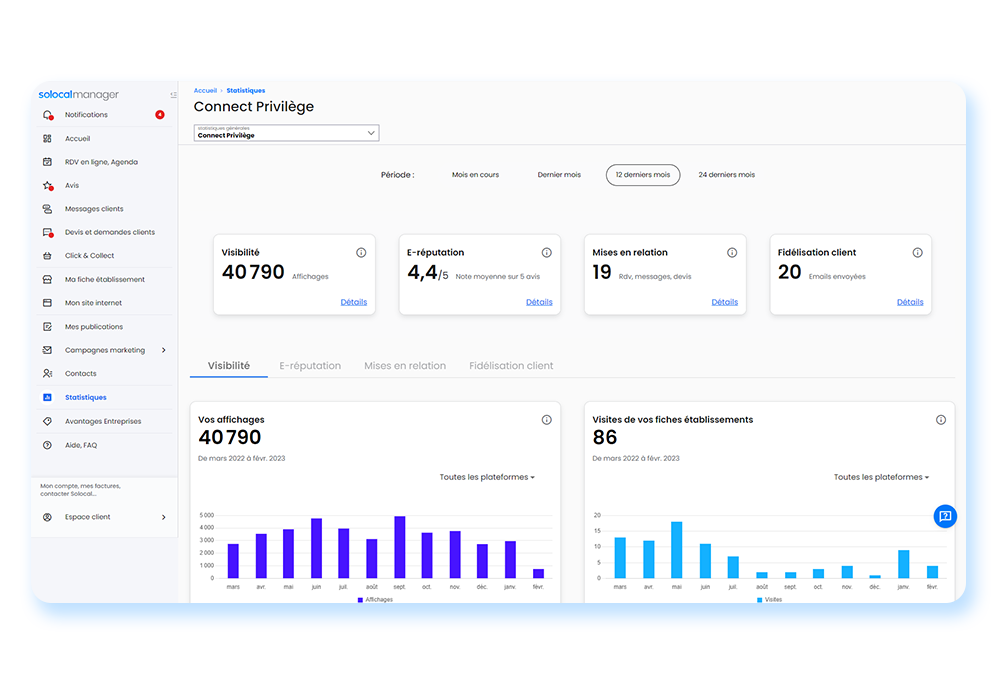The width and height of the screenshot is (1000, 700).
Task: Click the Avis star icon
Action: click(x=48, y=186)
